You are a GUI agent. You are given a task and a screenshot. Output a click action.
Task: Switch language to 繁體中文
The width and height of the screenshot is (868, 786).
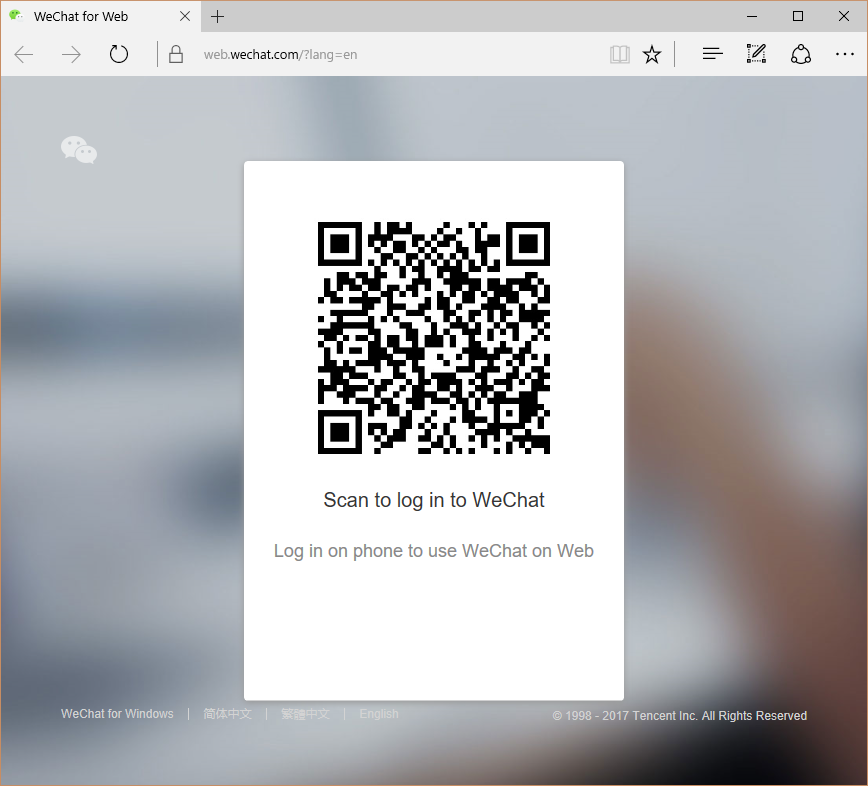click(305, 714)
